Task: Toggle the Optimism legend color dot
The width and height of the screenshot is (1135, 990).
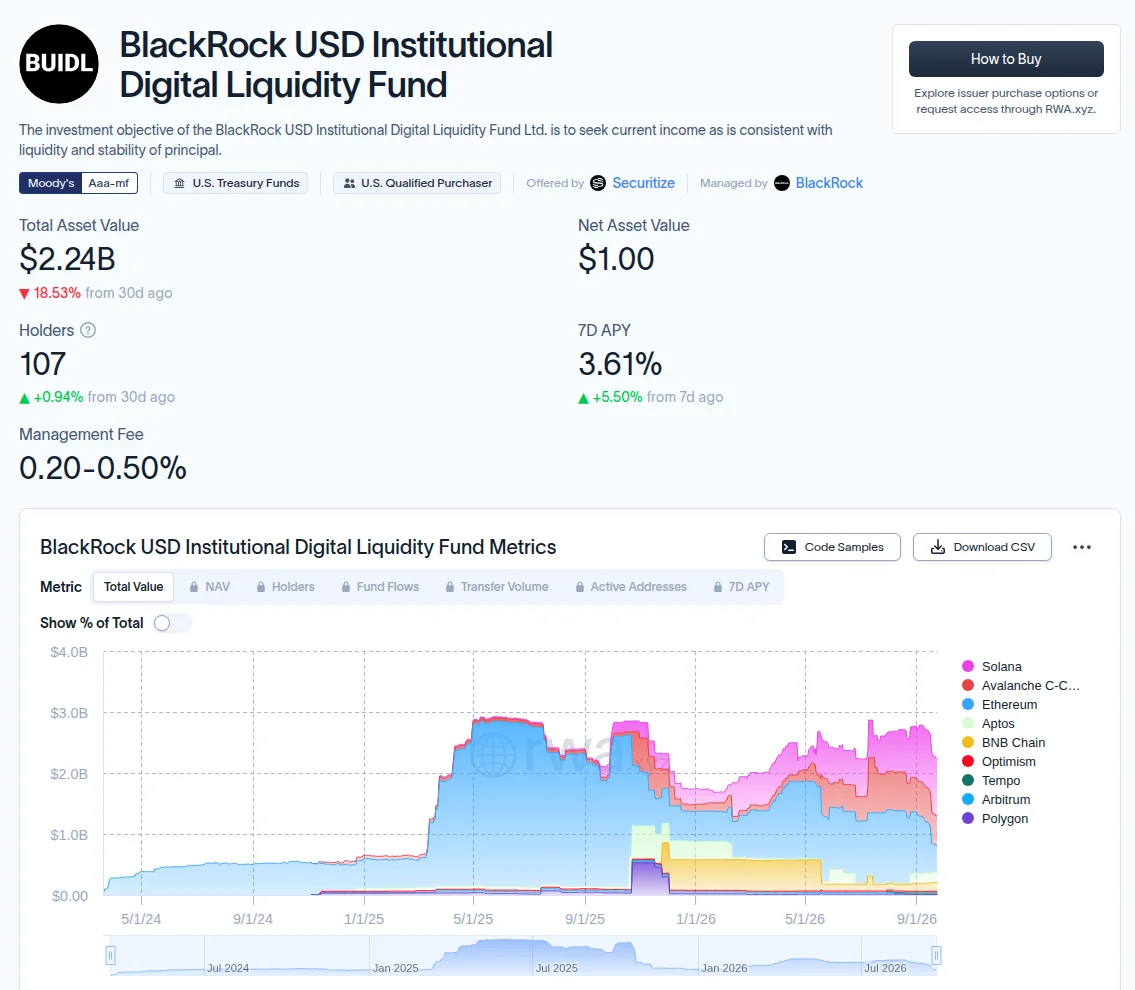Action: click(968, 761)
